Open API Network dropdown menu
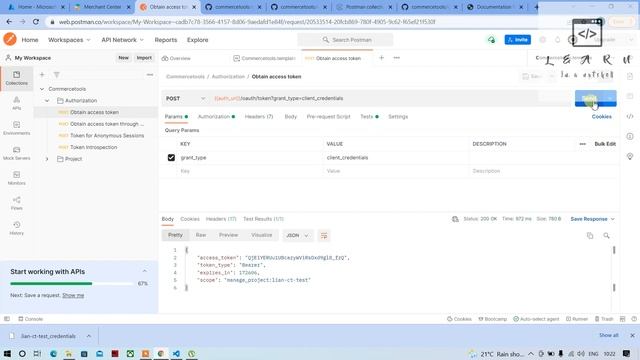 (122, 40)
